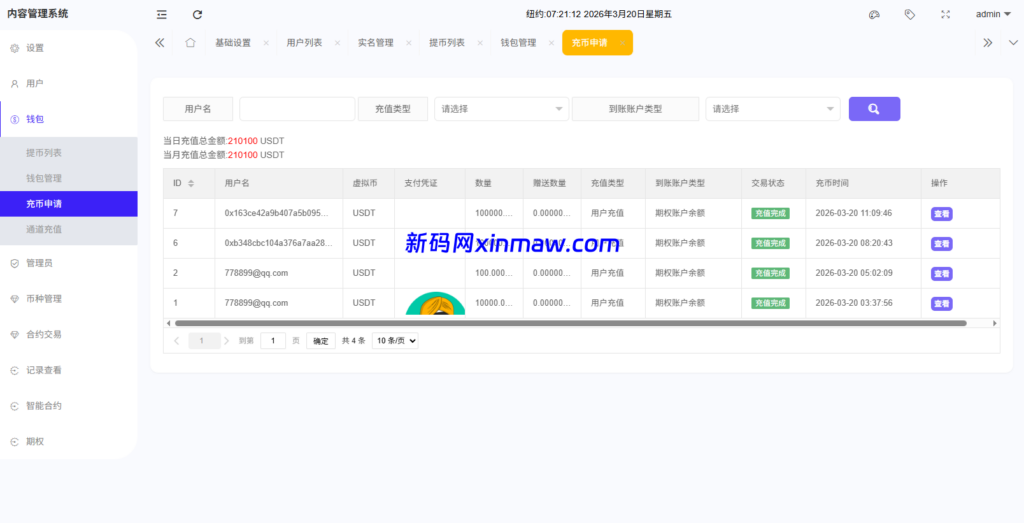Click the 设置 gear icon
The height and width of the screenshot is (523, 1024).
(14, 48)
